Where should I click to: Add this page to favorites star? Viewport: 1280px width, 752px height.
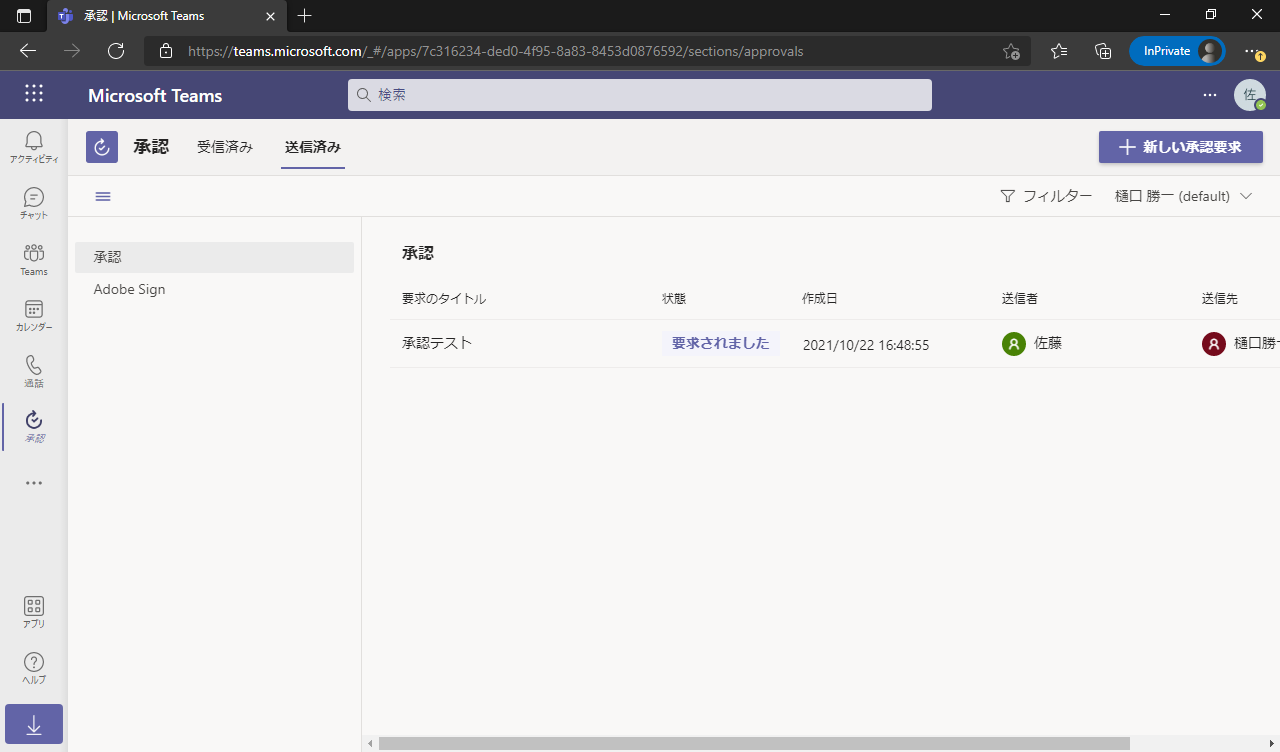[x=1011, y=51]
